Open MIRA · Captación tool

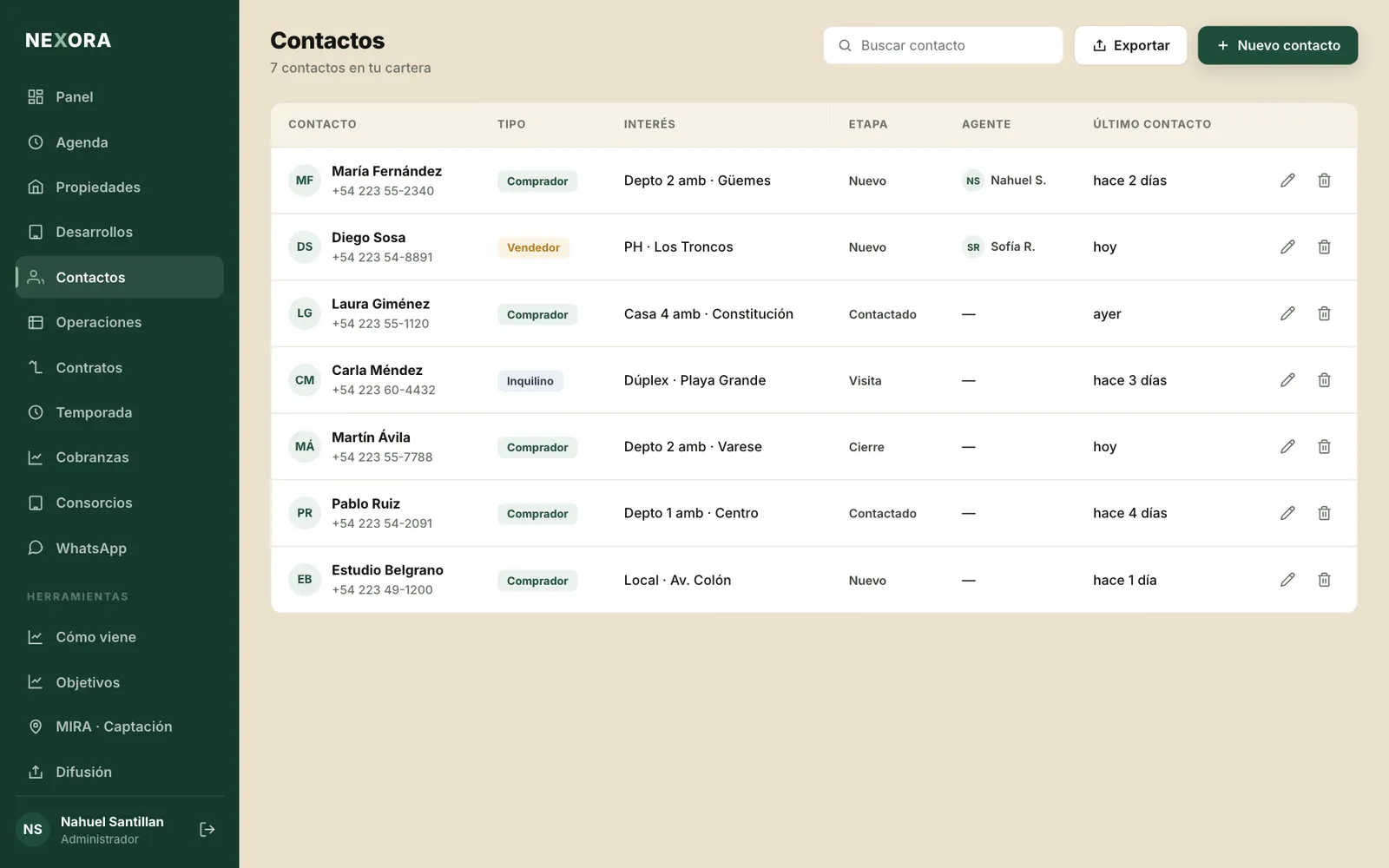click(x=120, y=727)
